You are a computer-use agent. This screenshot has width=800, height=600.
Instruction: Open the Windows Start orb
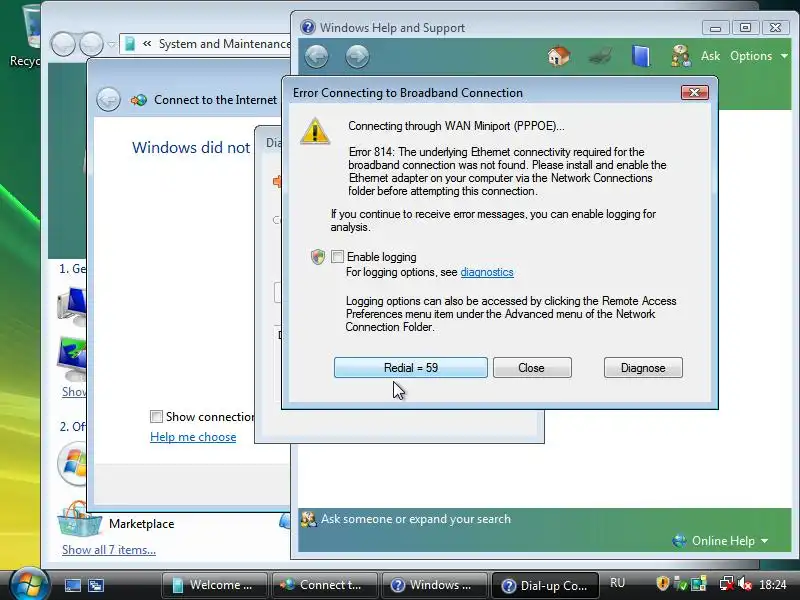[29, 584]
